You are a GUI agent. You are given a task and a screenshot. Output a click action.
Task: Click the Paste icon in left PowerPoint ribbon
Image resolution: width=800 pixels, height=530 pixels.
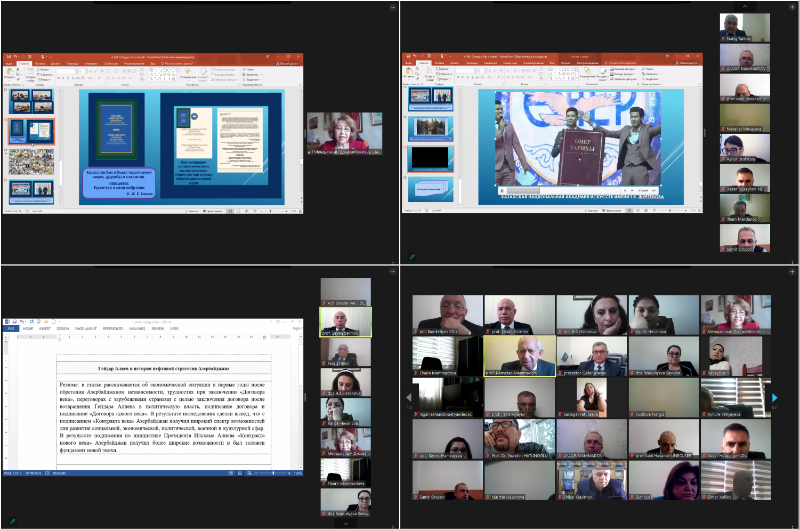[11, 75]
